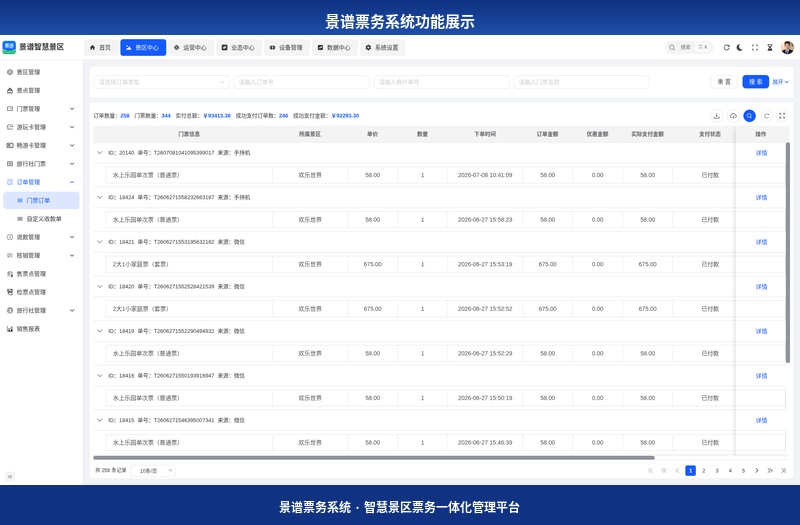Image resolution: width=800 pixels, height=525 pixels.
Task: Open the user avatar menu
Action: 788,47
